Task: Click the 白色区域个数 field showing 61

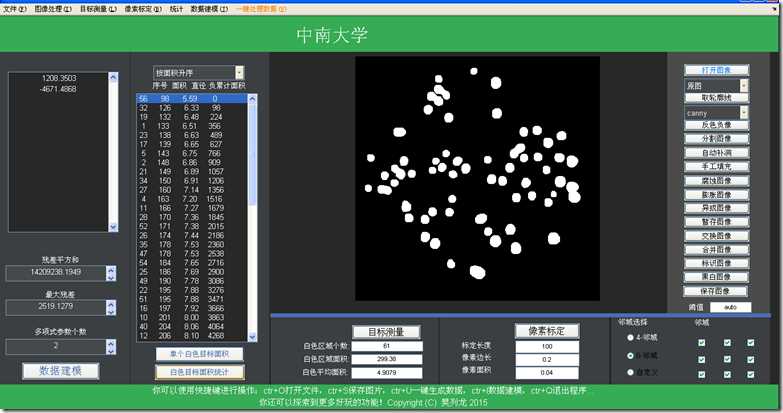Action: point(386,346)
